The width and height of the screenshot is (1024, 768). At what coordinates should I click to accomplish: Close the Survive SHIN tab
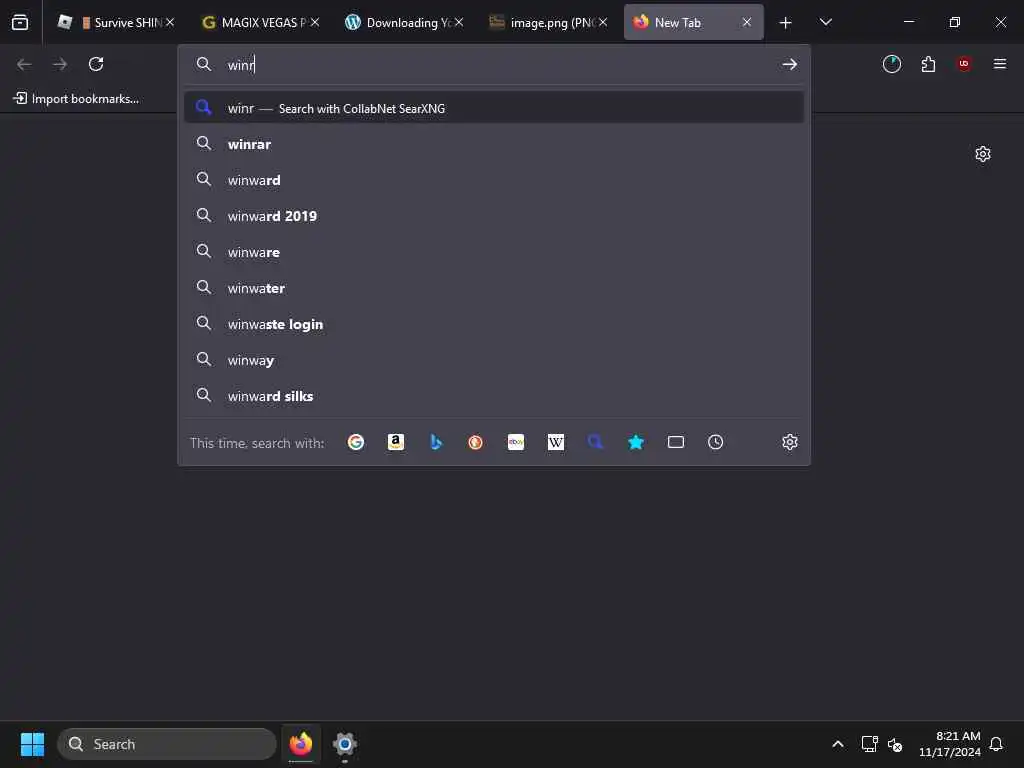pyautogui.click(x=170, y=22)
